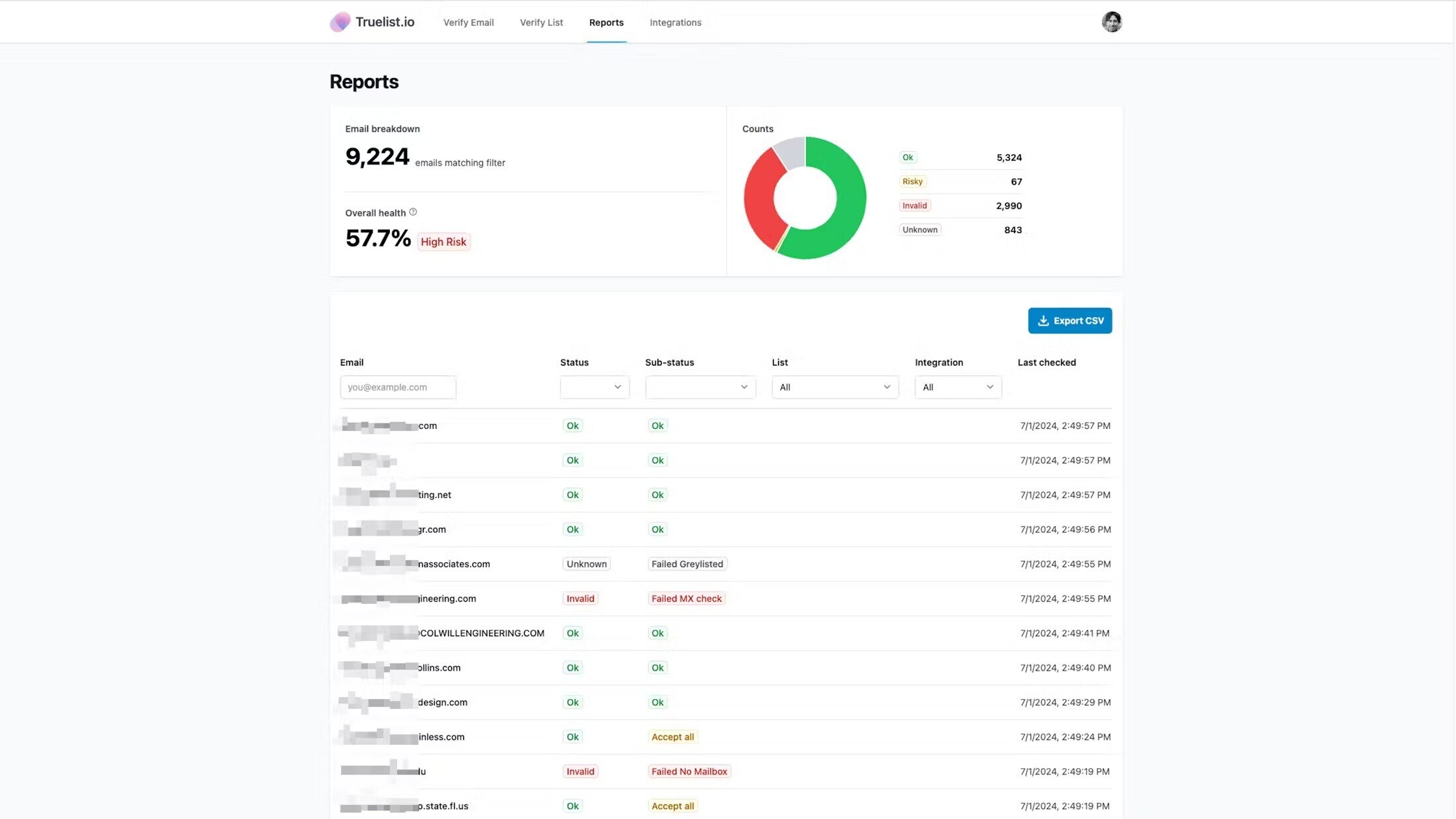Open the Status filter dropdown
The width and height of the screenshot is (1456, 819).
point(594,387)
